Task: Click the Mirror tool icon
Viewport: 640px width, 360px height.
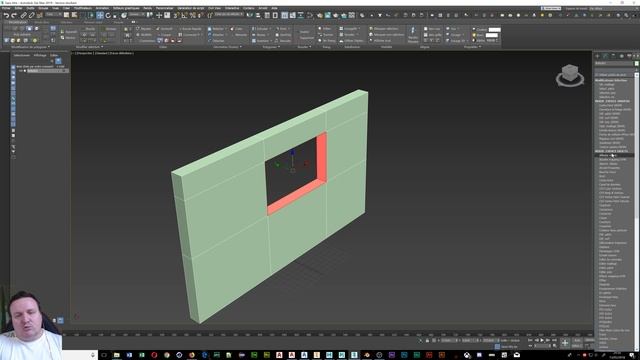Action: 250,15
